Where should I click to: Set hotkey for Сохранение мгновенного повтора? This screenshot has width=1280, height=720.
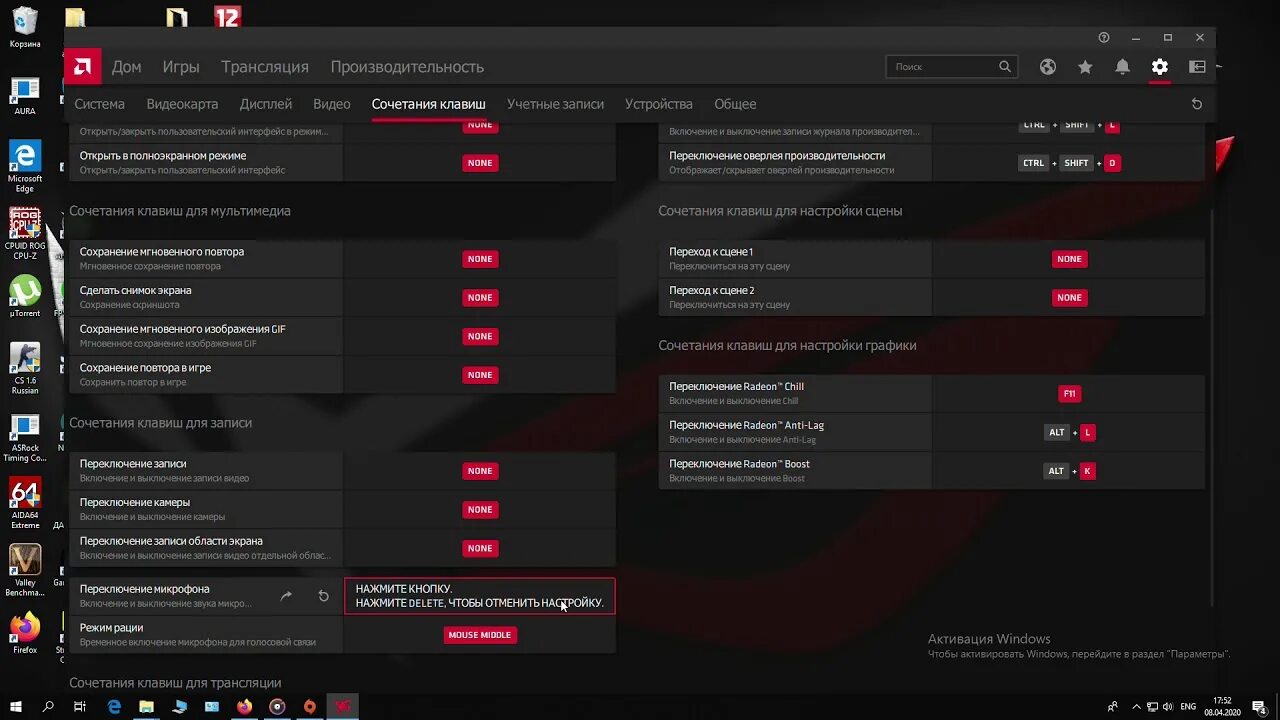(480, 259)
